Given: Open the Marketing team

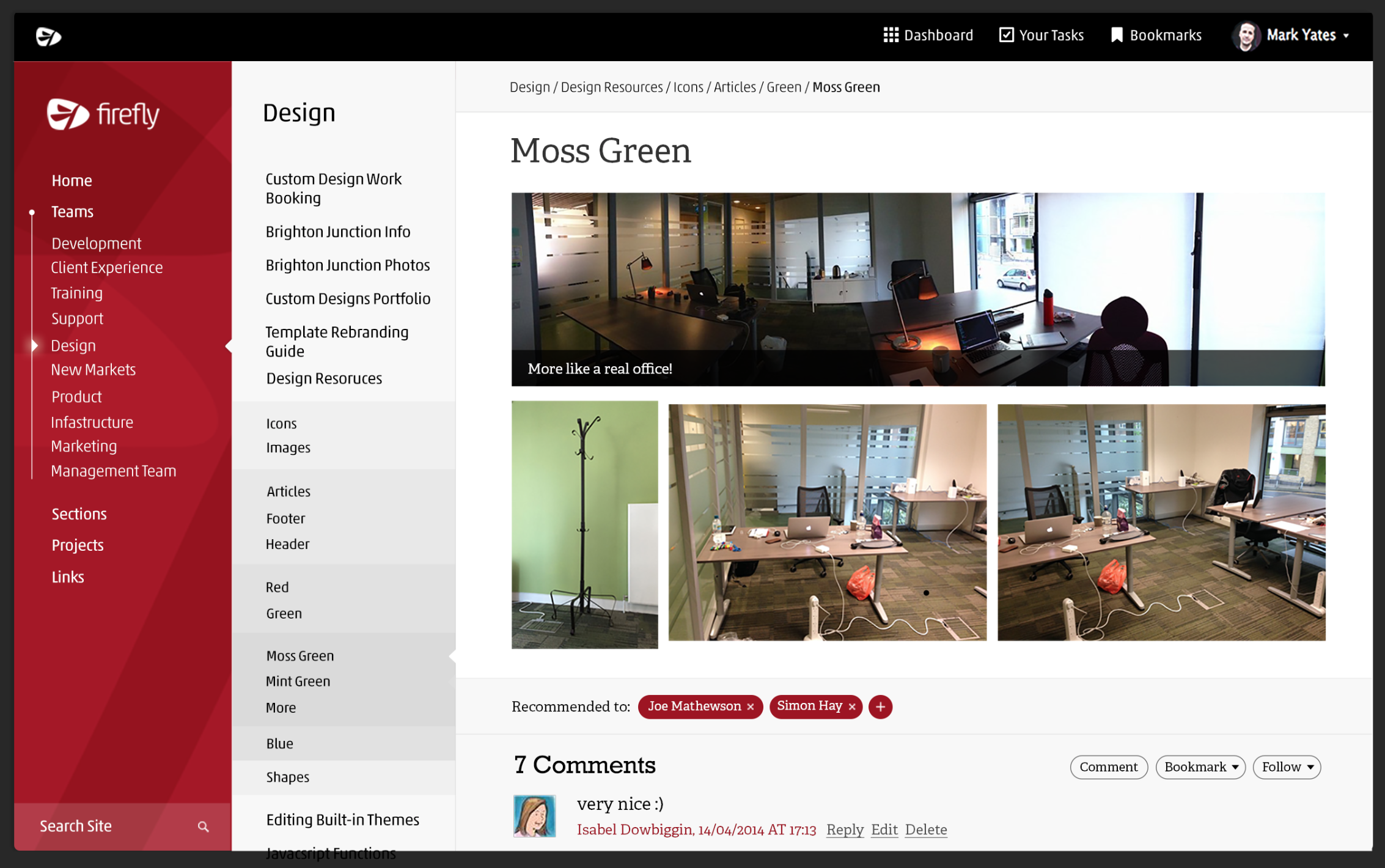Looking at the screenshot, I should (x=84, y=446).
